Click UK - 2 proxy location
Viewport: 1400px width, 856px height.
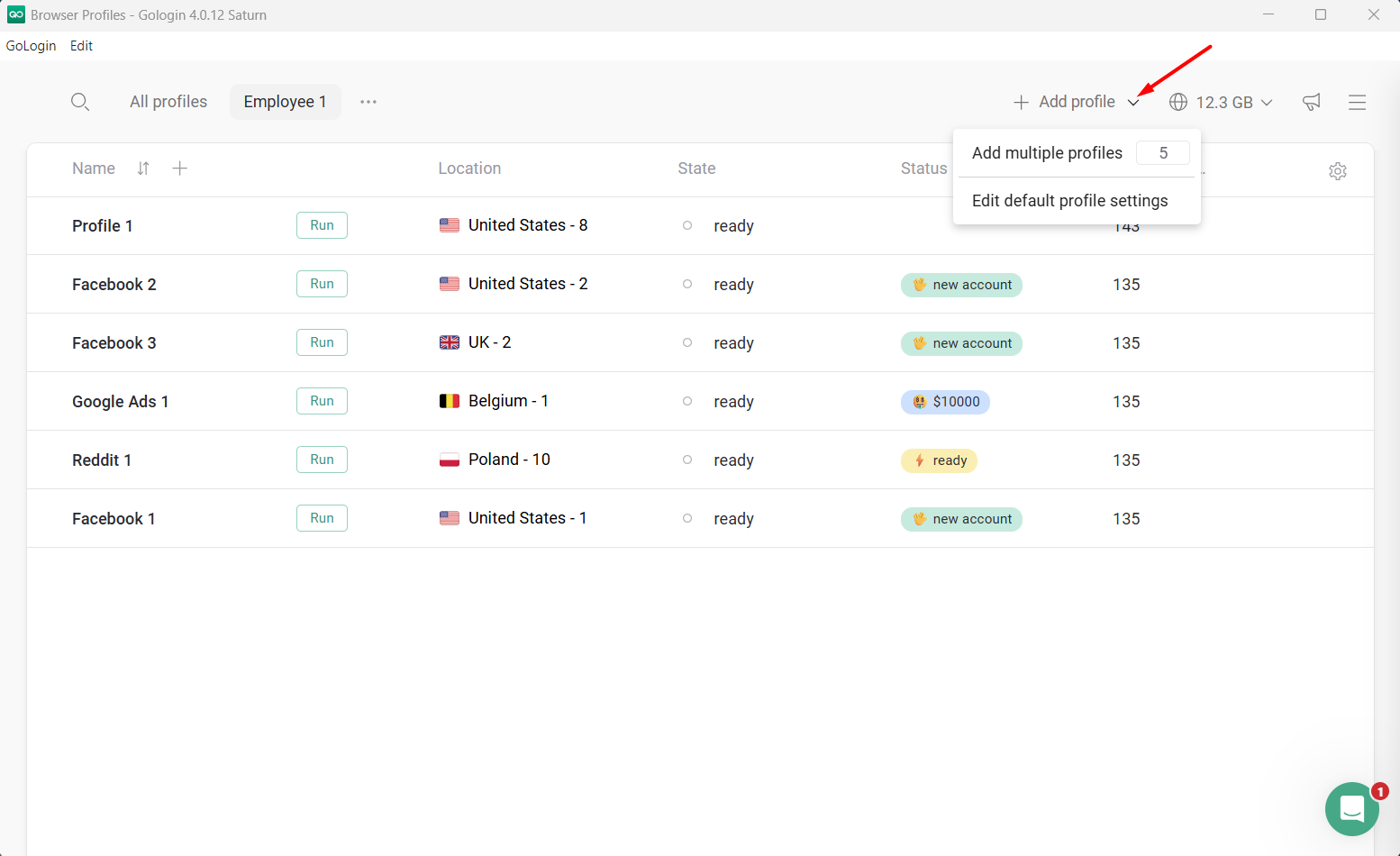490,342
